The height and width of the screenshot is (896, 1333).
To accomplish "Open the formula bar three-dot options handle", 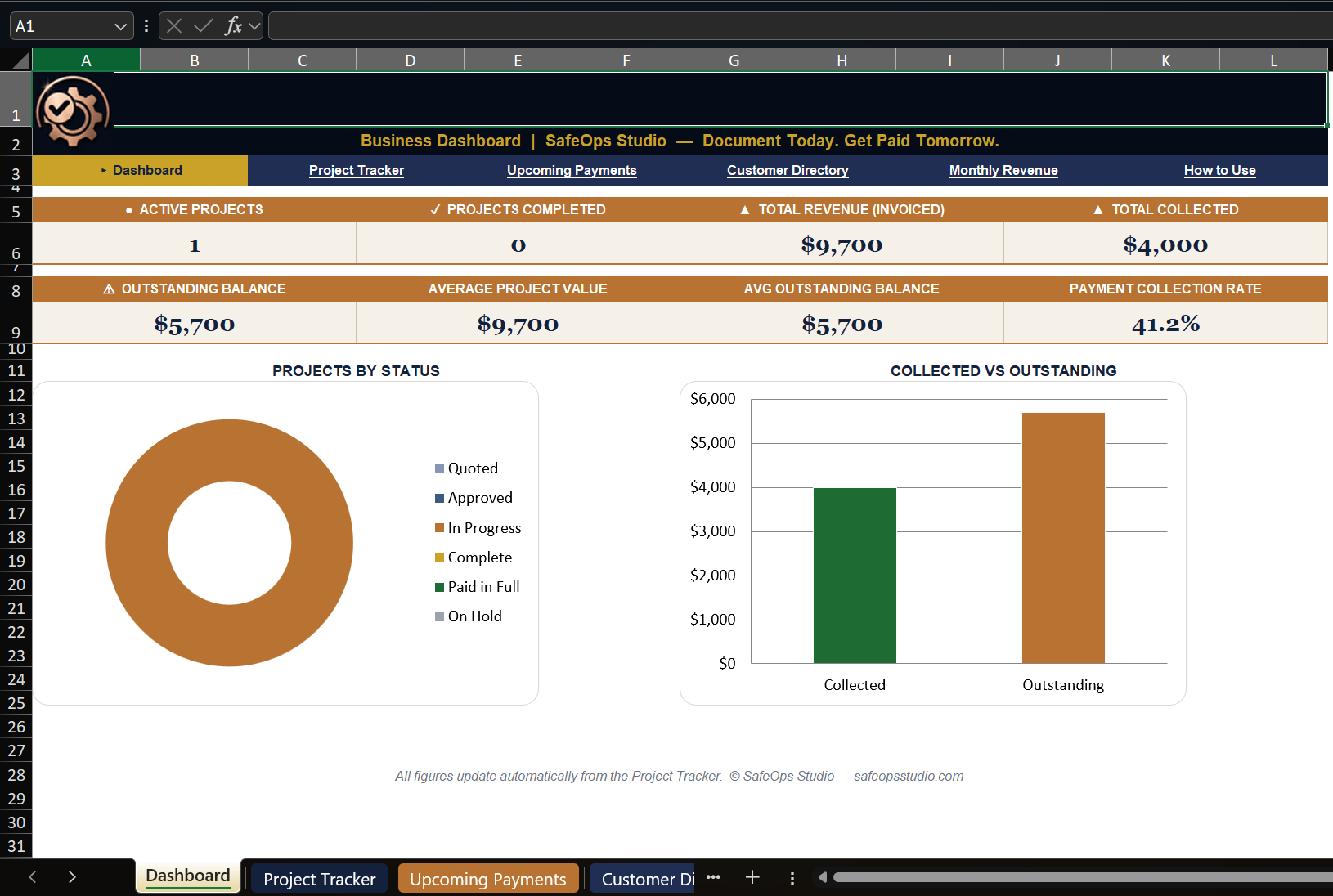I will tap(146, 26).
